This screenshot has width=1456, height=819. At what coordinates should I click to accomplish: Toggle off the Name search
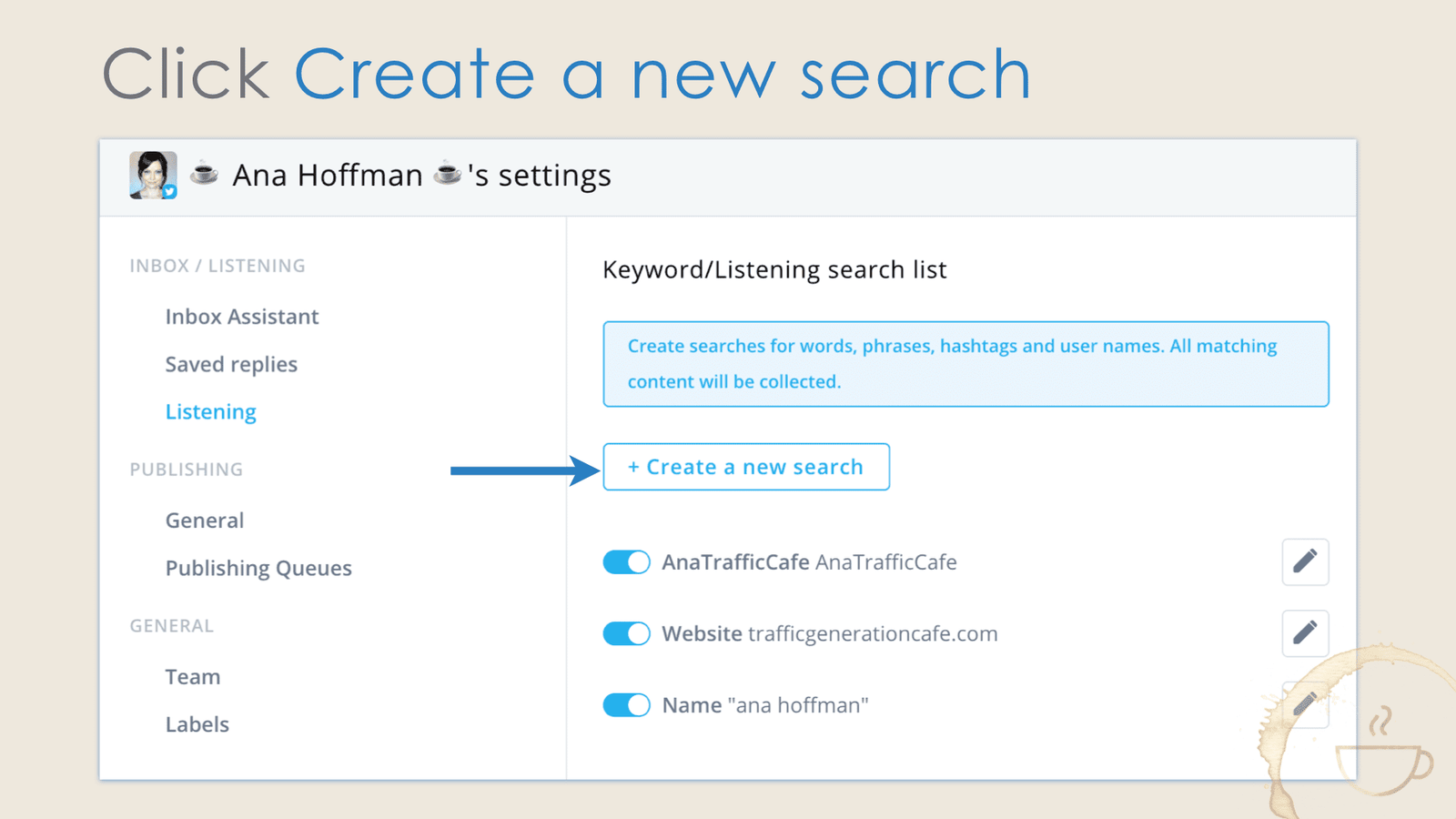(x=625, y=704)
